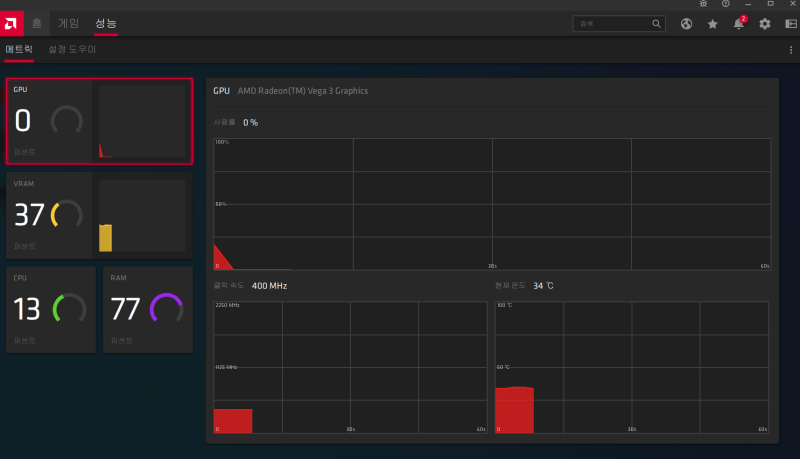Open the 메트릭 metrics sub-tab
This screenshot has height=459, width=800.
(x=19, y=49)
